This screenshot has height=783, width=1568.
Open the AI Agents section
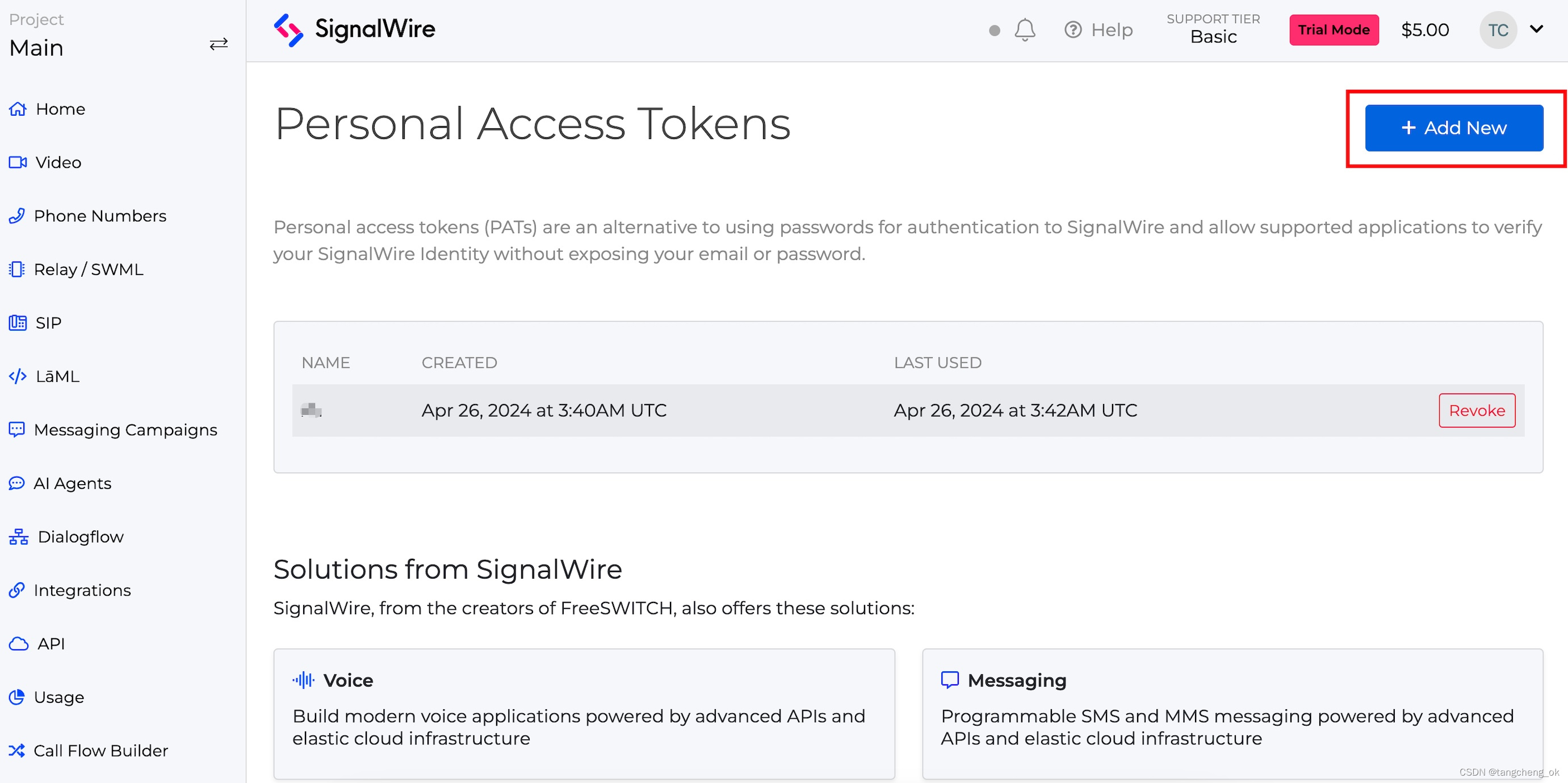tap(72, 482)
